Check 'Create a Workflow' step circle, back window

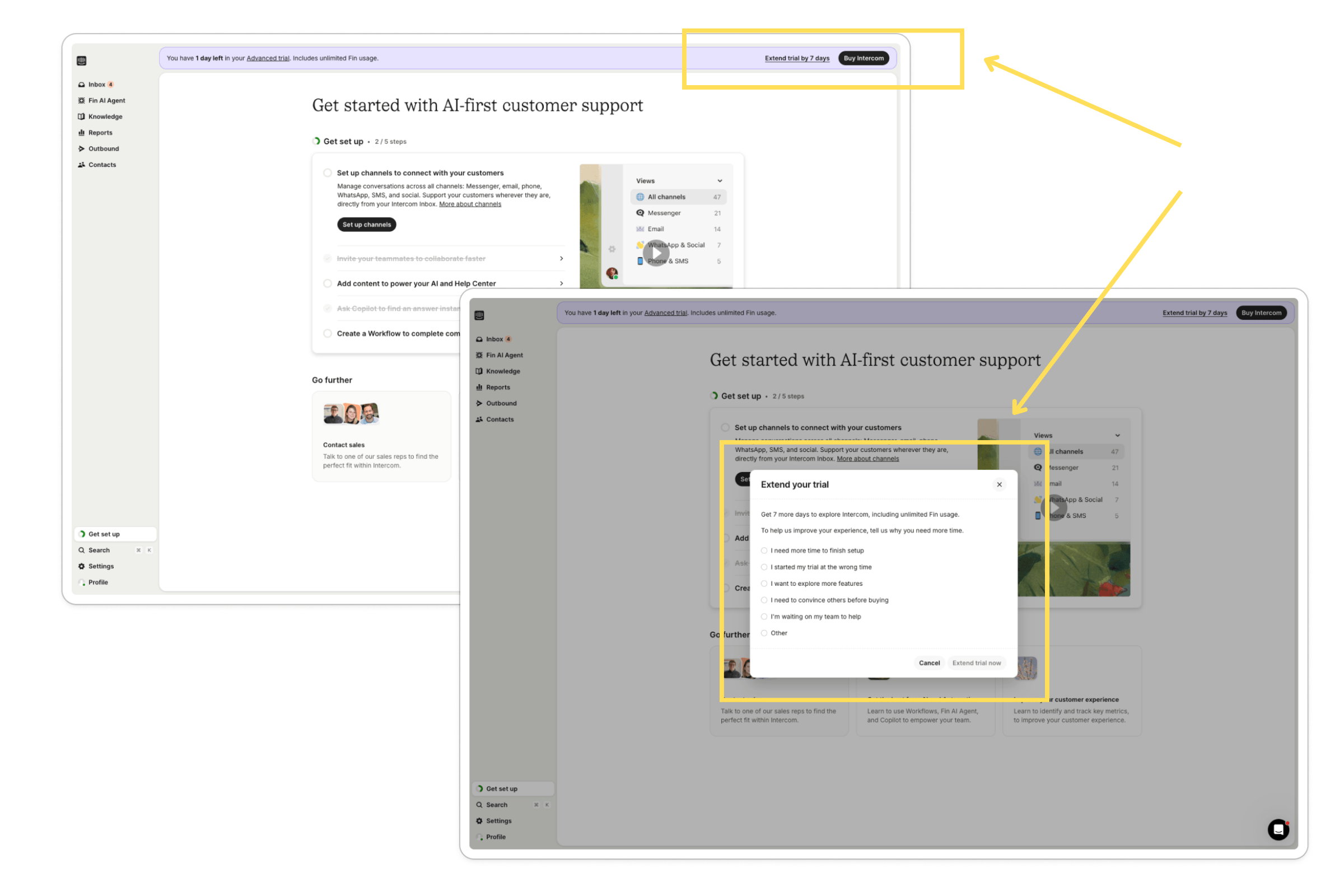[328, 334]
